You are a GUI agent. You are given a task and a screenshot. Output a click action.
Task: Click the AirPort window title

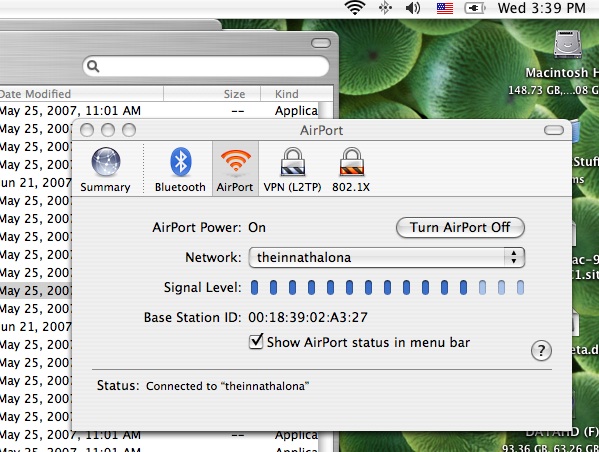click(x=321, y=130)
